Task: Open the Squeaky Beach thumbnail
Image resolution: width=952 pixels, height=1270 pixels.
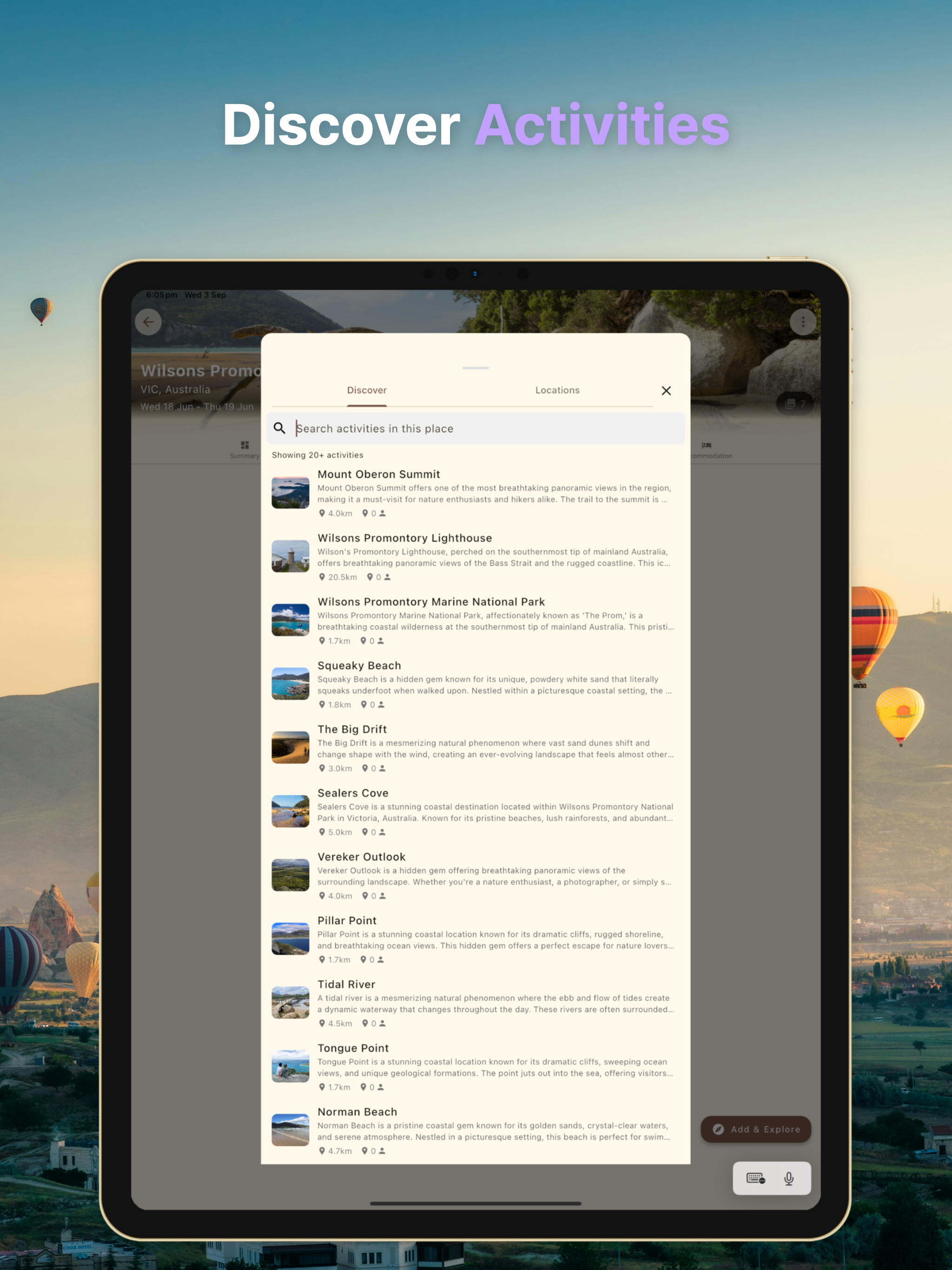Action: coord(291,684)
